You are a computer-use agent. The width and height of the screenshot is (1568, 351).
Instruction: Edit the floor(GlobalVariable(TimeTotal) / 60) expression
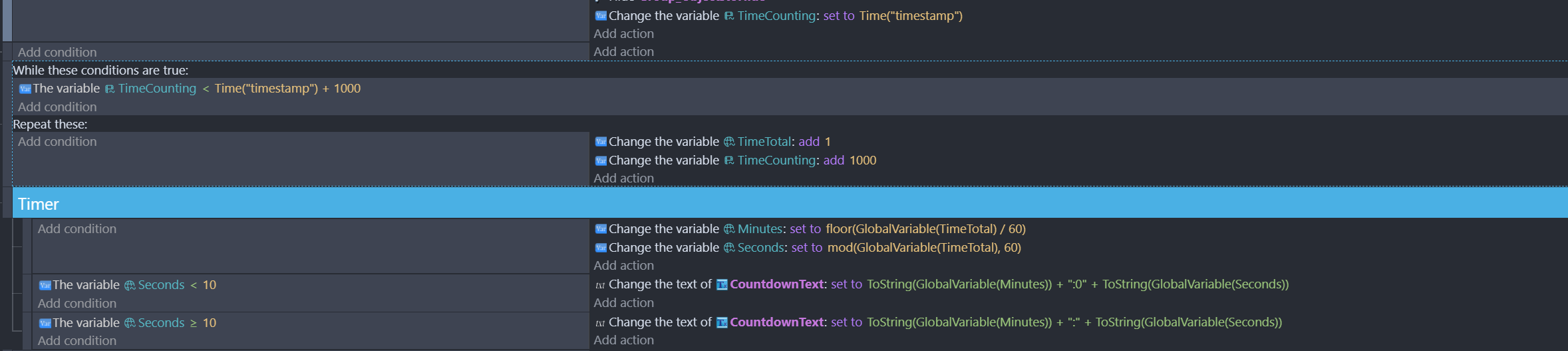tap(926, 229)
